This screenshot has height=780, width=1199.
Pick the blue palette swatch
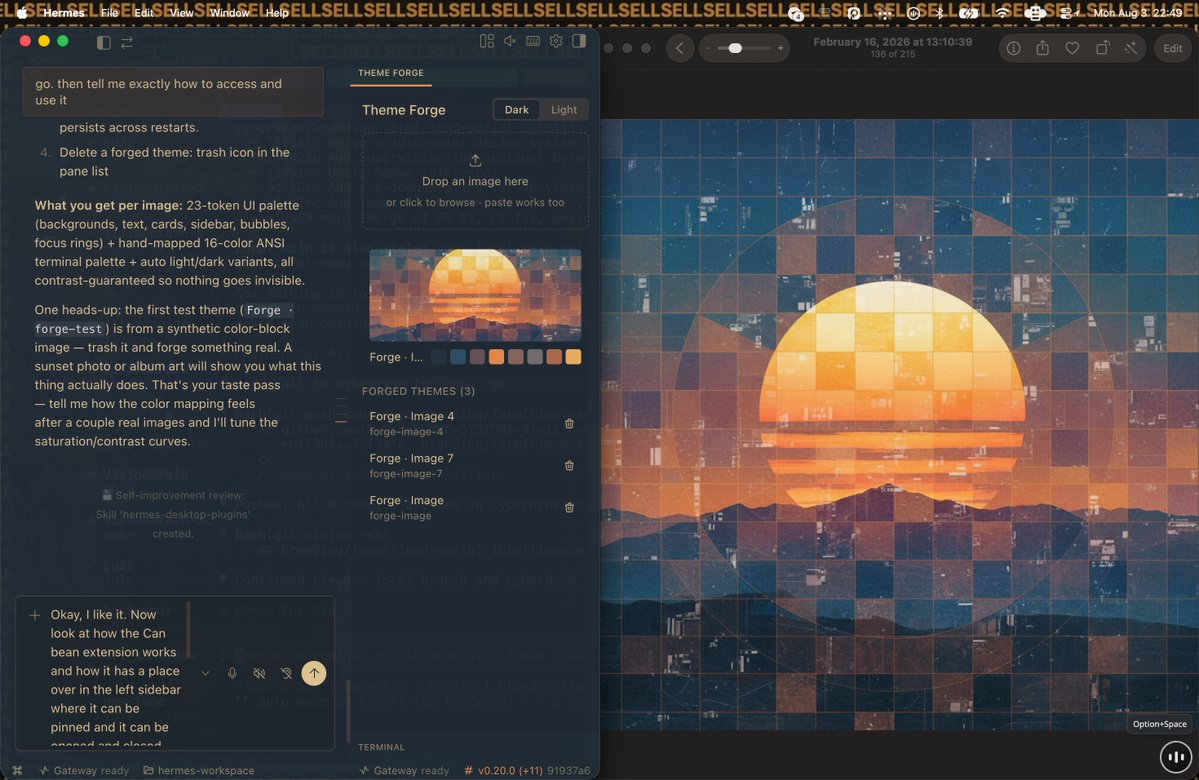[458, 357]
